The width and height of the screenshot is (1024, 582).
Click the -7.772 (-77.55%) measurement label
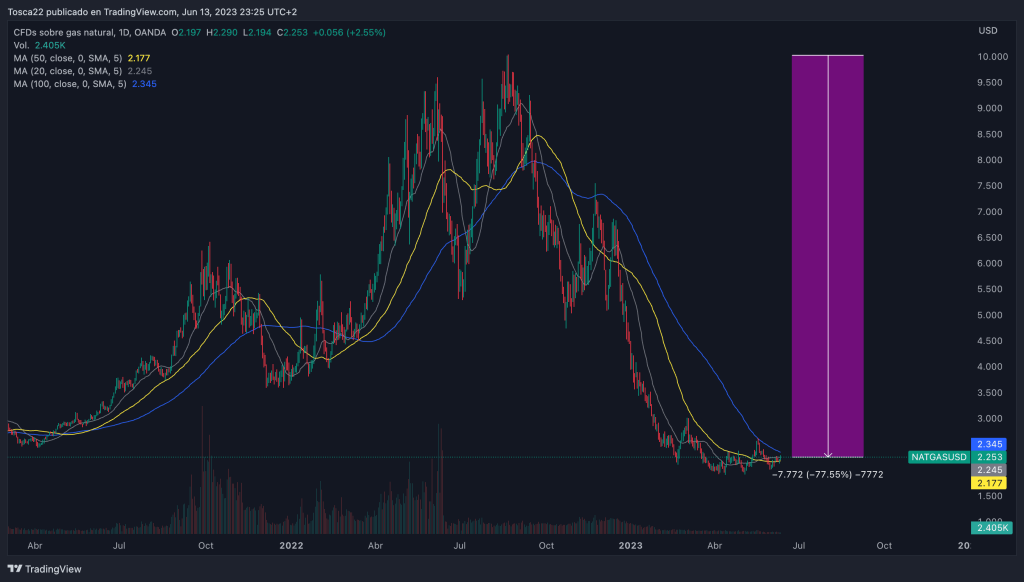[827, 474]
